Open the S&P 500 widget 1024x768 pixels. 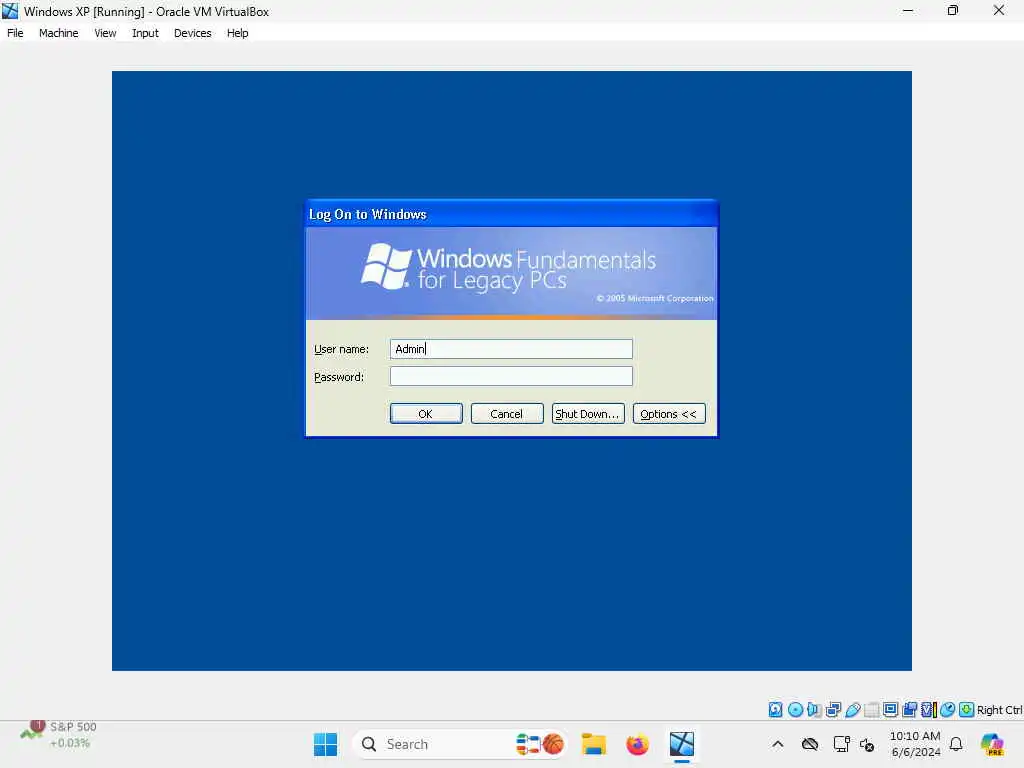pyautogui.click(x=59, y=735)
